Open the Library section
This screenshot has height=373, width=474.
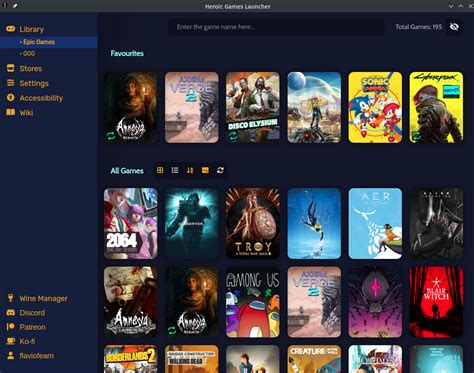pyautogui.click(x=31, y=29)
